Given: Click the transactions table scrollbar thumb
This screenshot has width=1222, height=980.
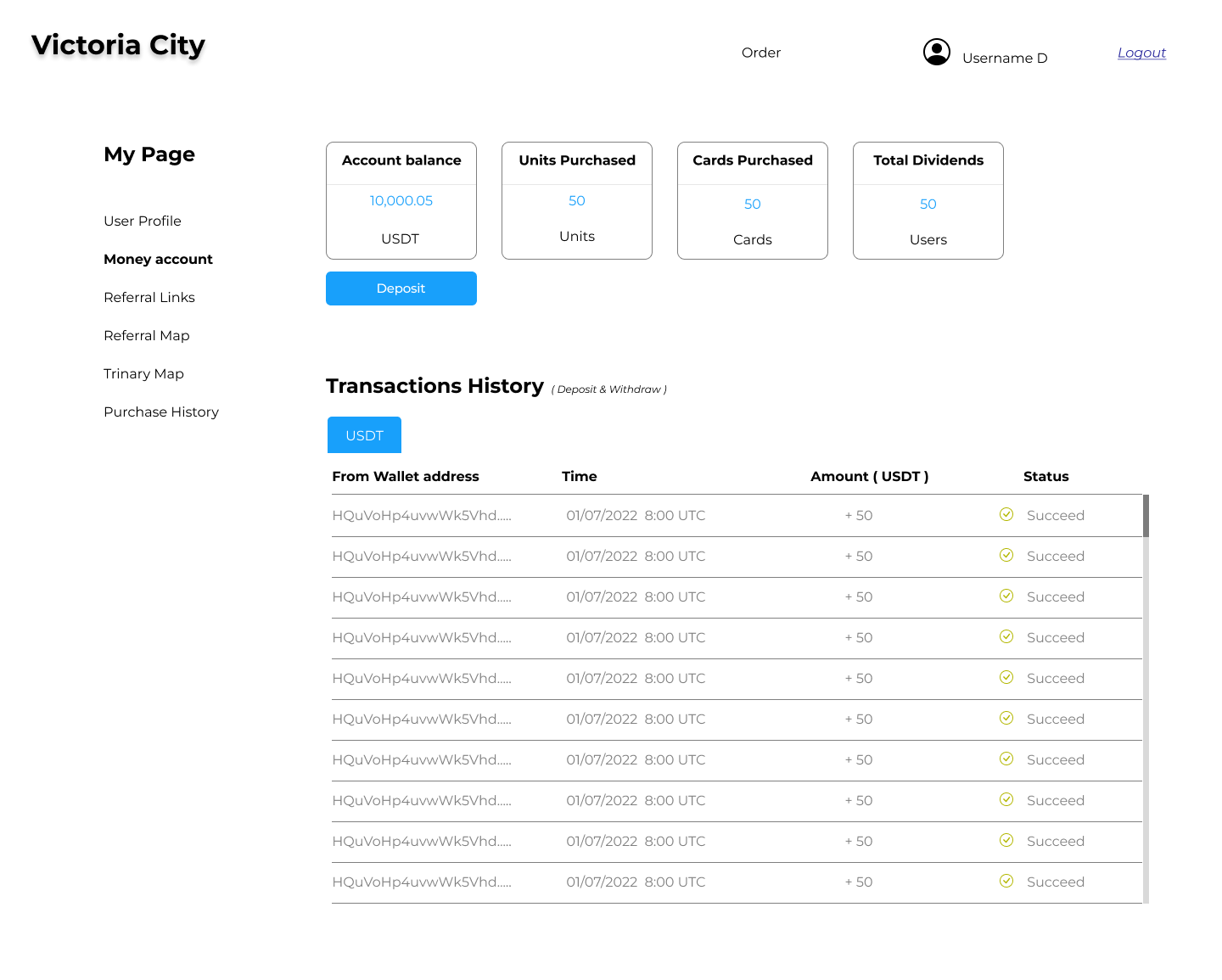Looking at the screenshot, I should 1146,516.
